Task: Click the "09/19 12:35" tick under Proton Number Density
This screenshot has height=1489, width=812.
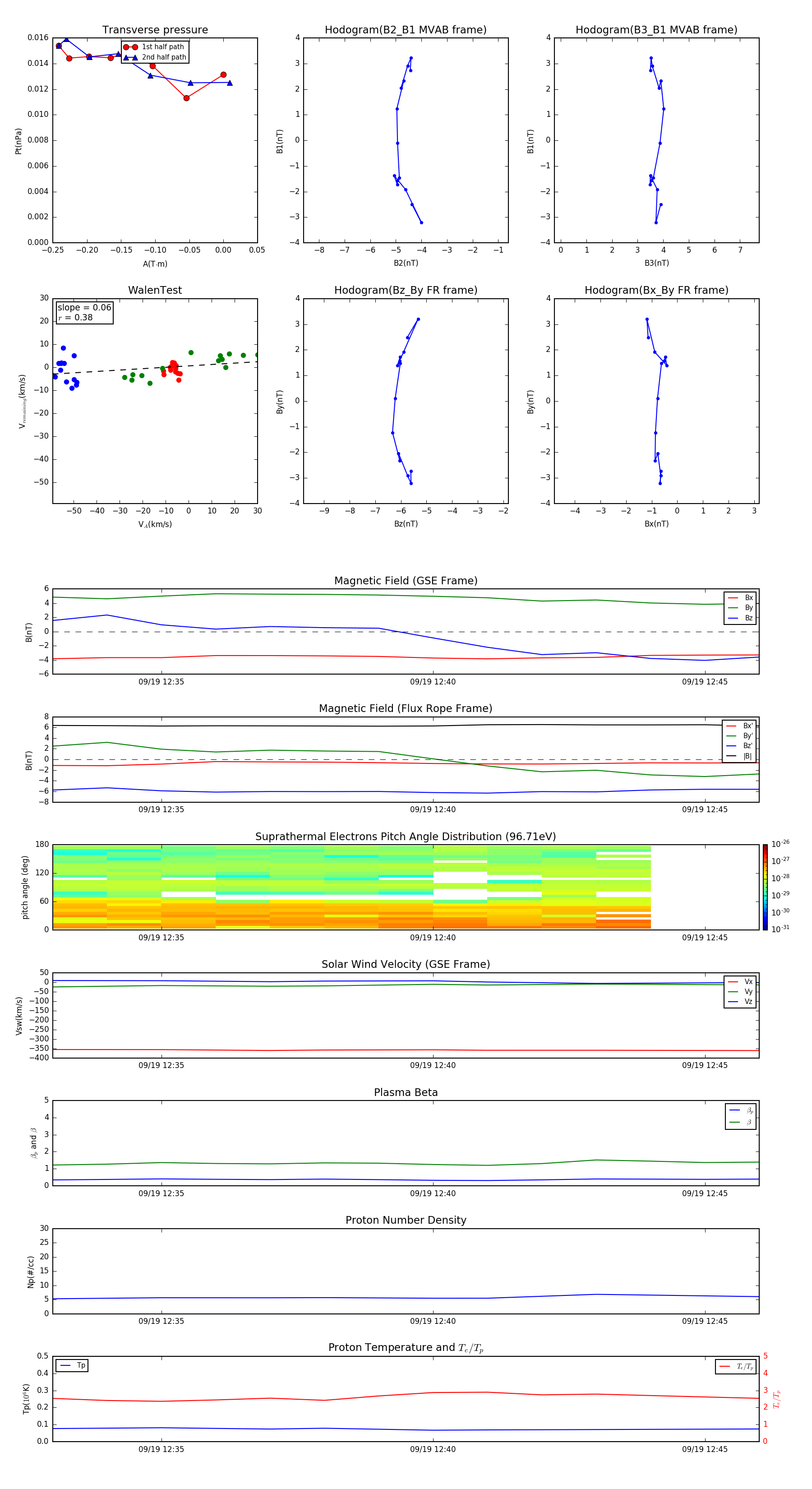Action: 161,1321
